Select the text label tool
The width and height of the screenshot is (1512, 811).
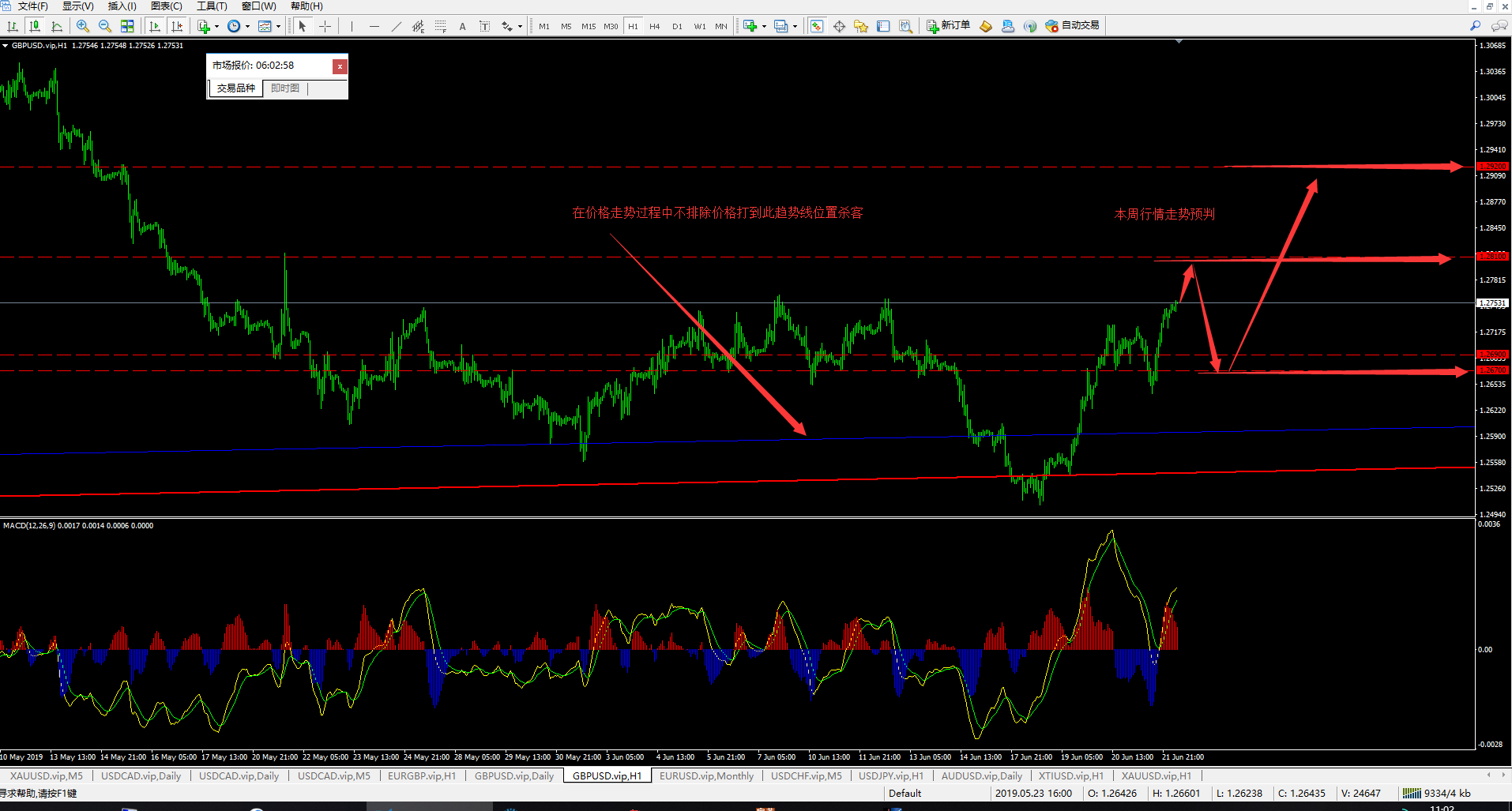485,26
